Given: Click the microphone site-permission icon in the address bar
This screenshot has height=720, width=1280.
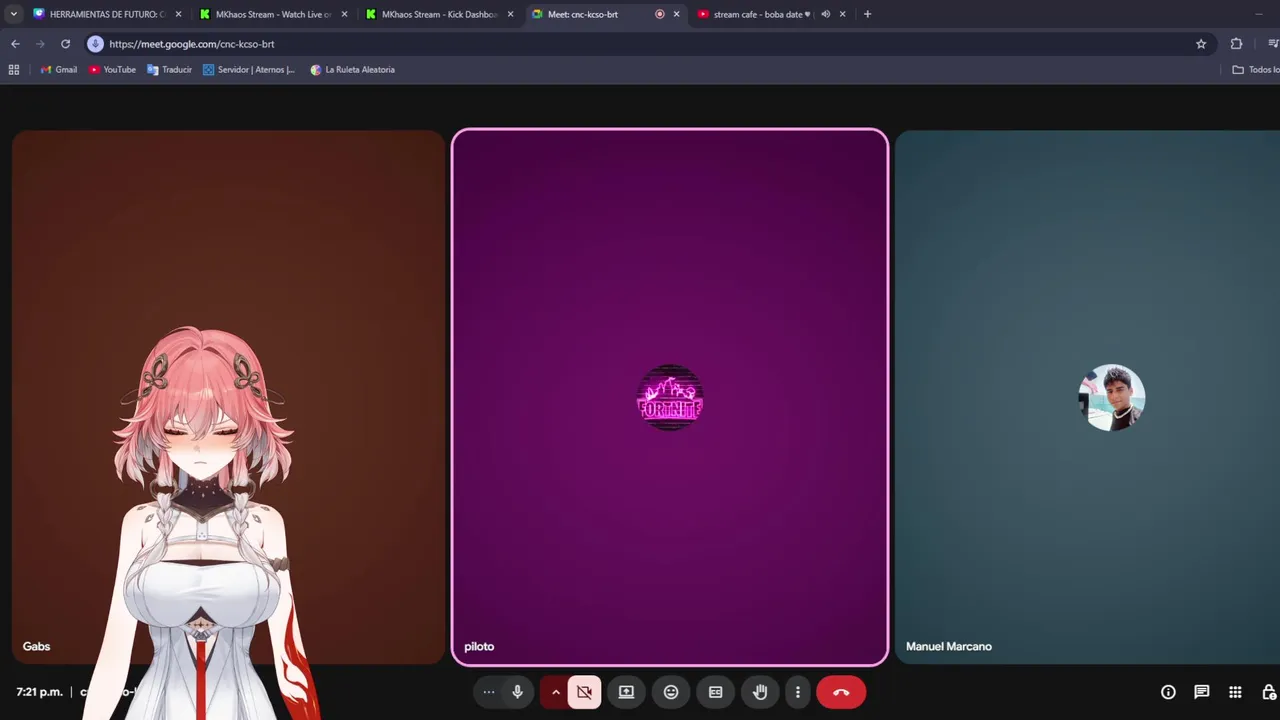Looking at the screenshot, I should tap(95, 44).
